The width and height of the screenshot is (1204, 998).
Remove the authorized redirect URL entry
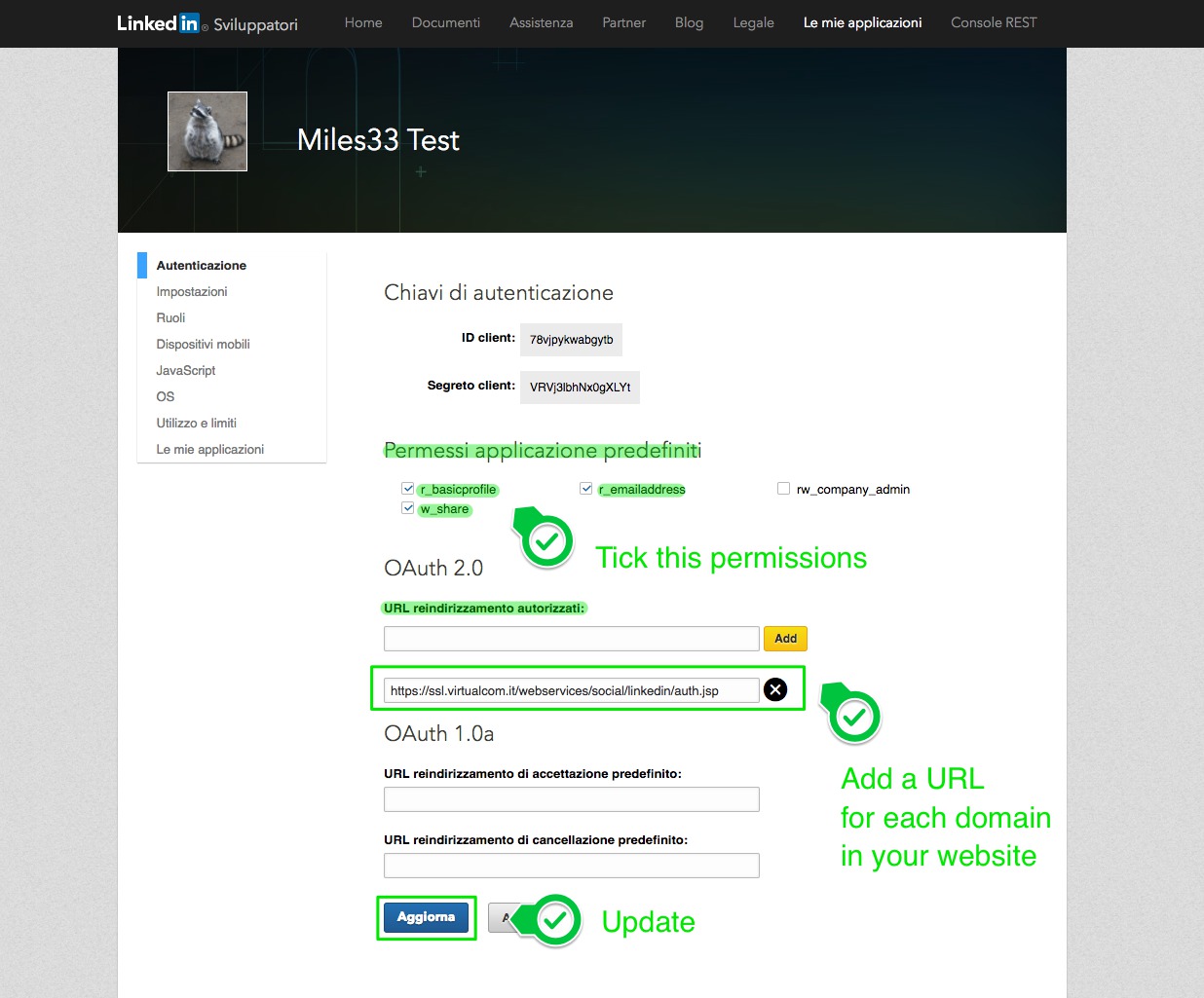point(775,689)
